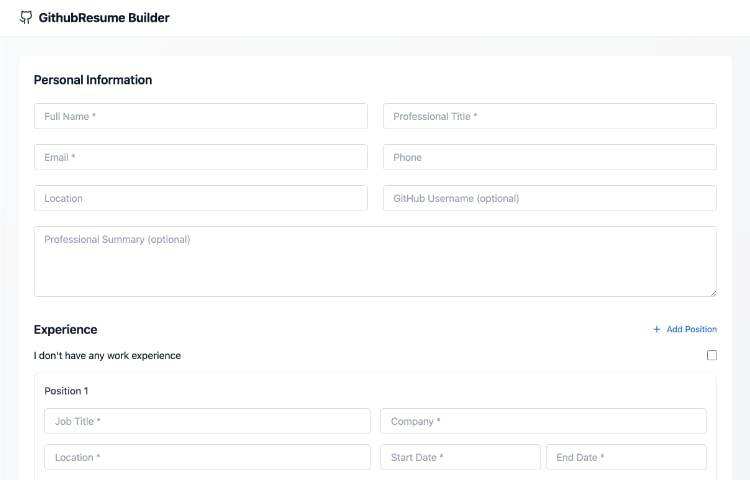
Task: Select Position 1 Location field
Action: click(x=207, y=457)
